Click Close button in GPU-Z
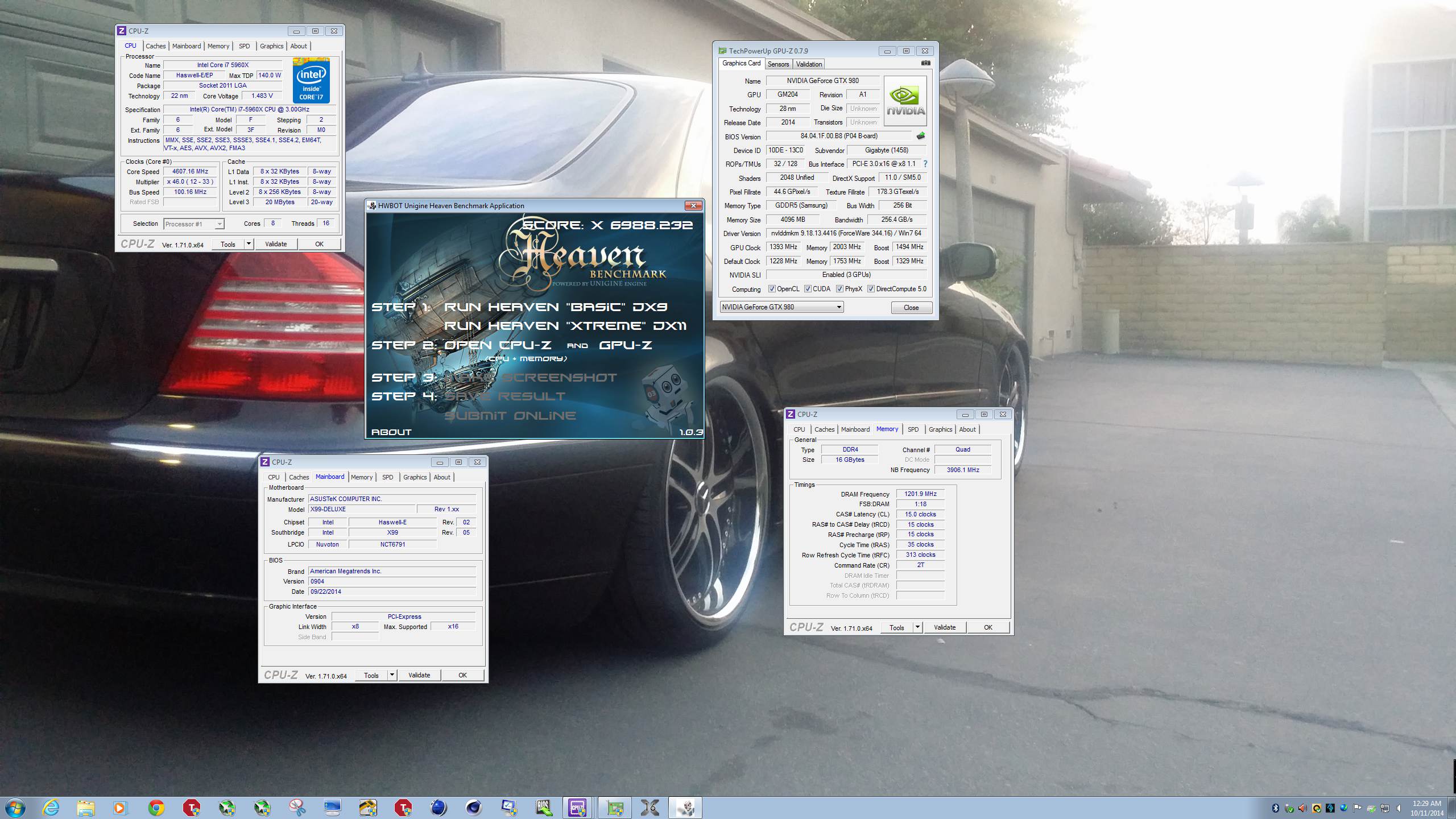 tap(911, 307)
